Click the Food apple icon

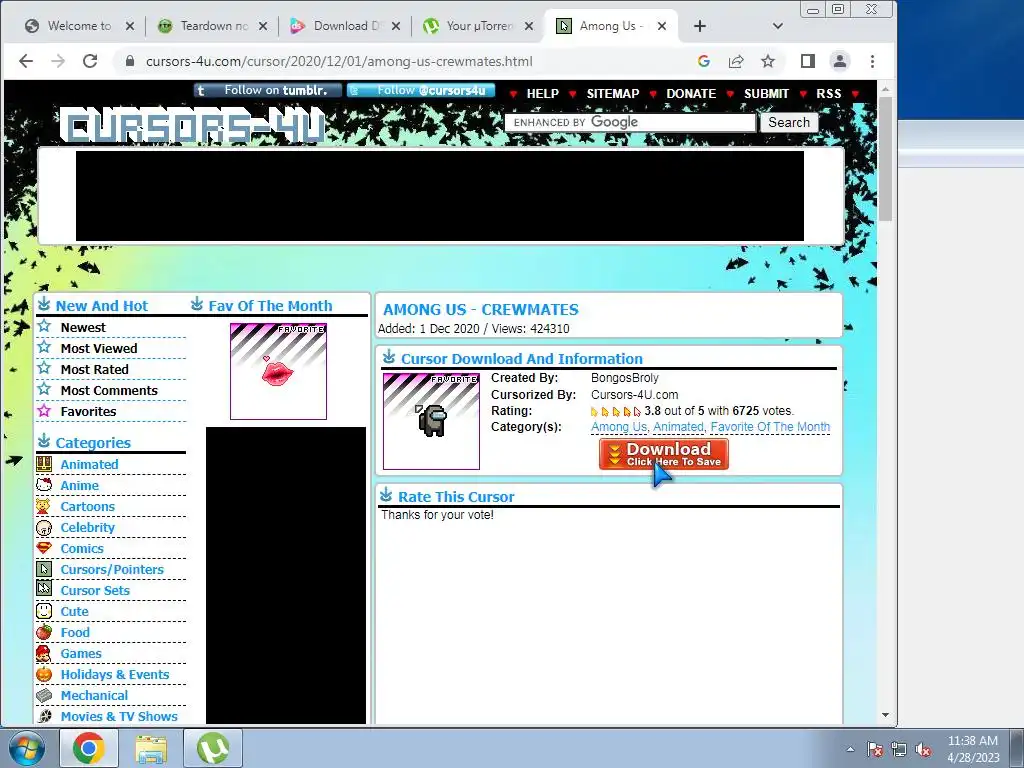tap(44, 632)
